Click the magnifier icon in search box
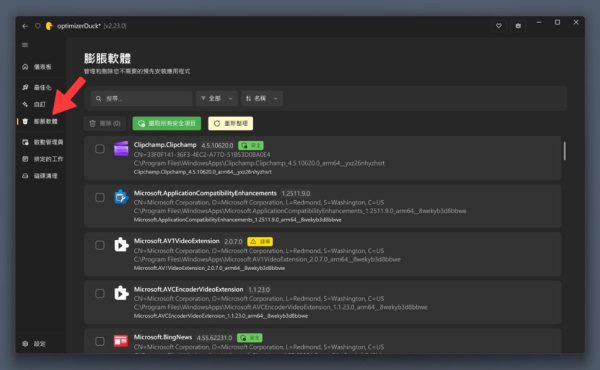This screenshot has height=370, width=600. point(99,99)
